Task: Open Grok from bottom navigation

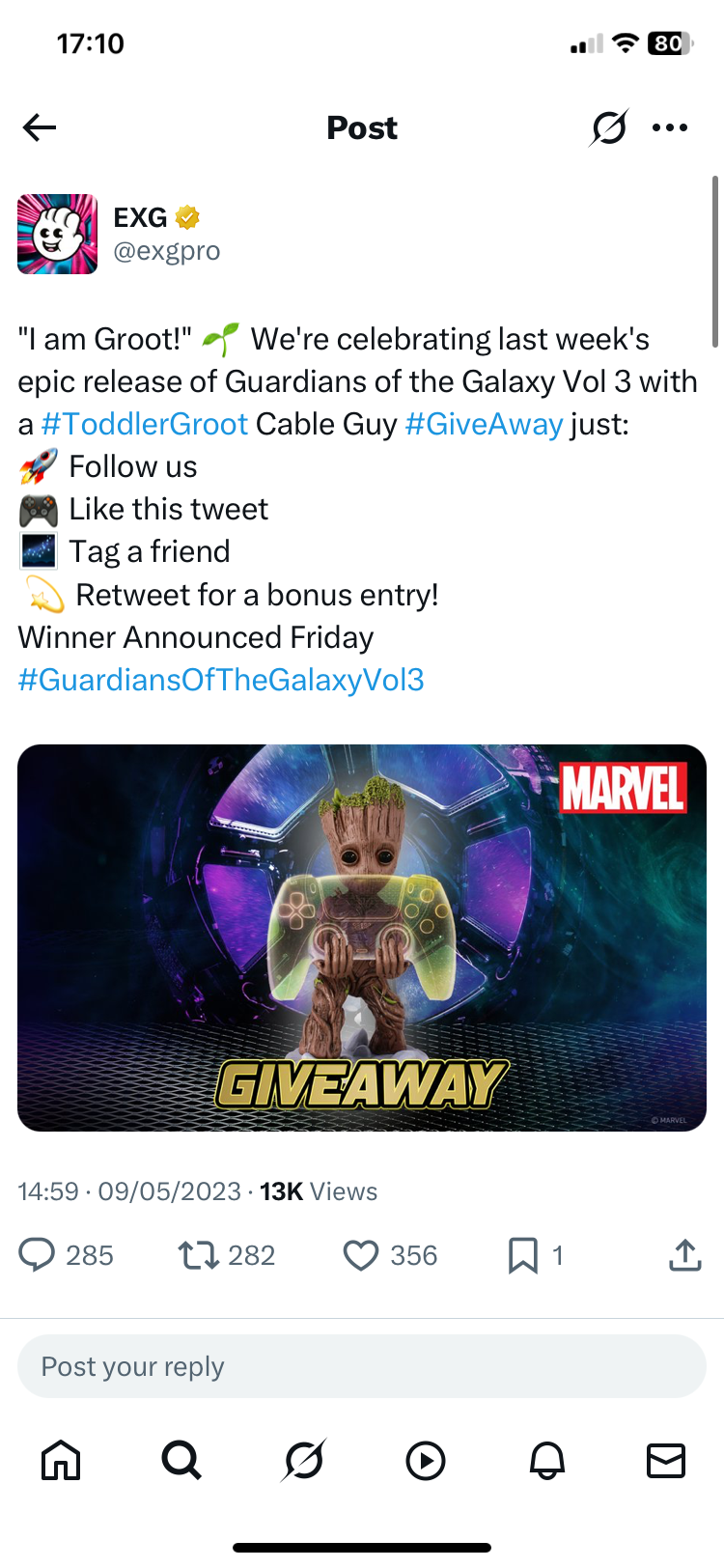Action: [x=304, y=1460]
